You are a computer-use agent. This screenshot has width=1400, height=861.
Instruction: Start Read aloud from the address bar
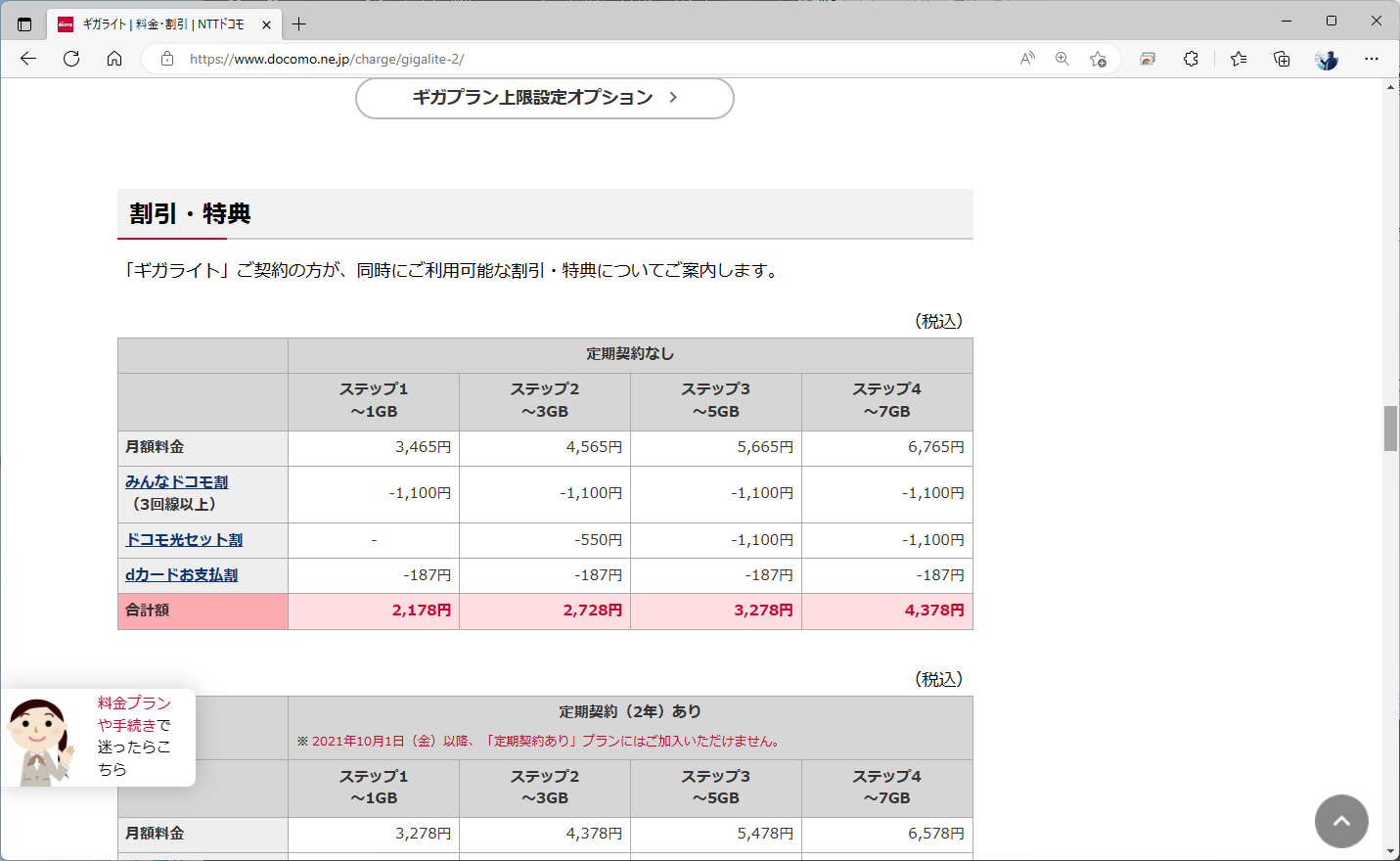tap(1026, 59)
